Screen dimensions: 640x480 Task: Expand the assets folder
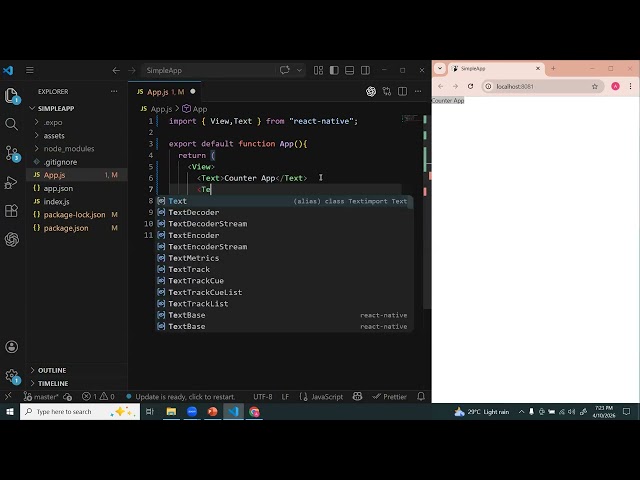[77, 136]
